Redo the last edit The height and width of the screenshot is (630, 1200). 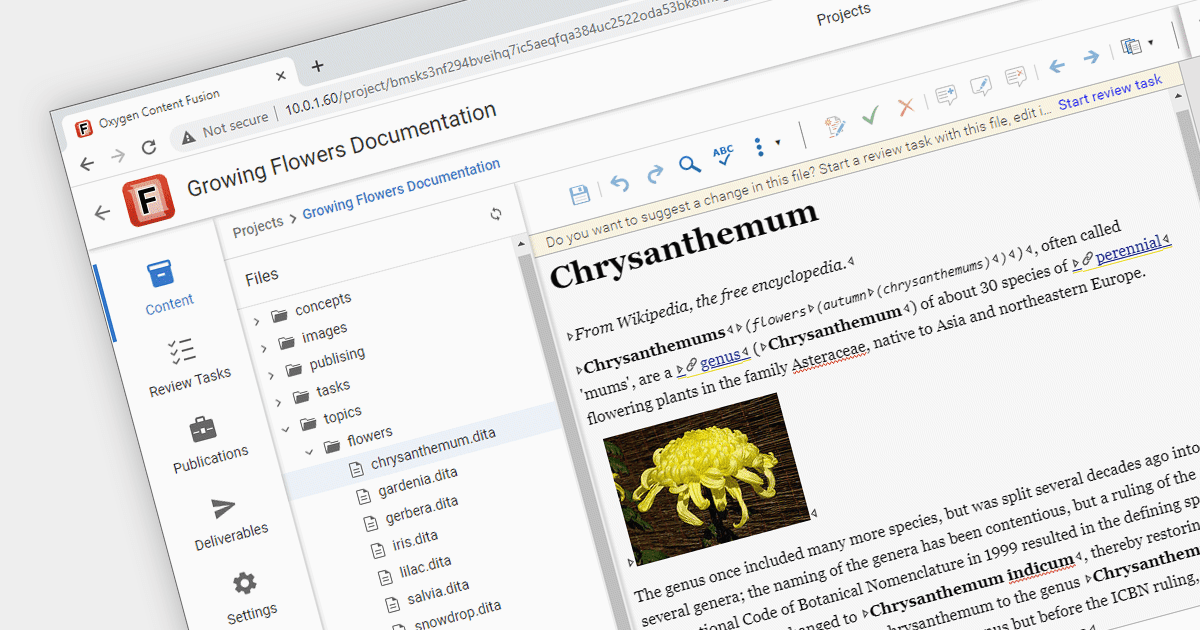655,174
